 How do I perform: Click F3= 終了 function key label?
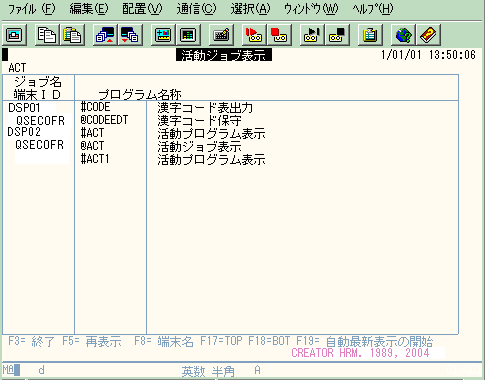tap(31, 342)
